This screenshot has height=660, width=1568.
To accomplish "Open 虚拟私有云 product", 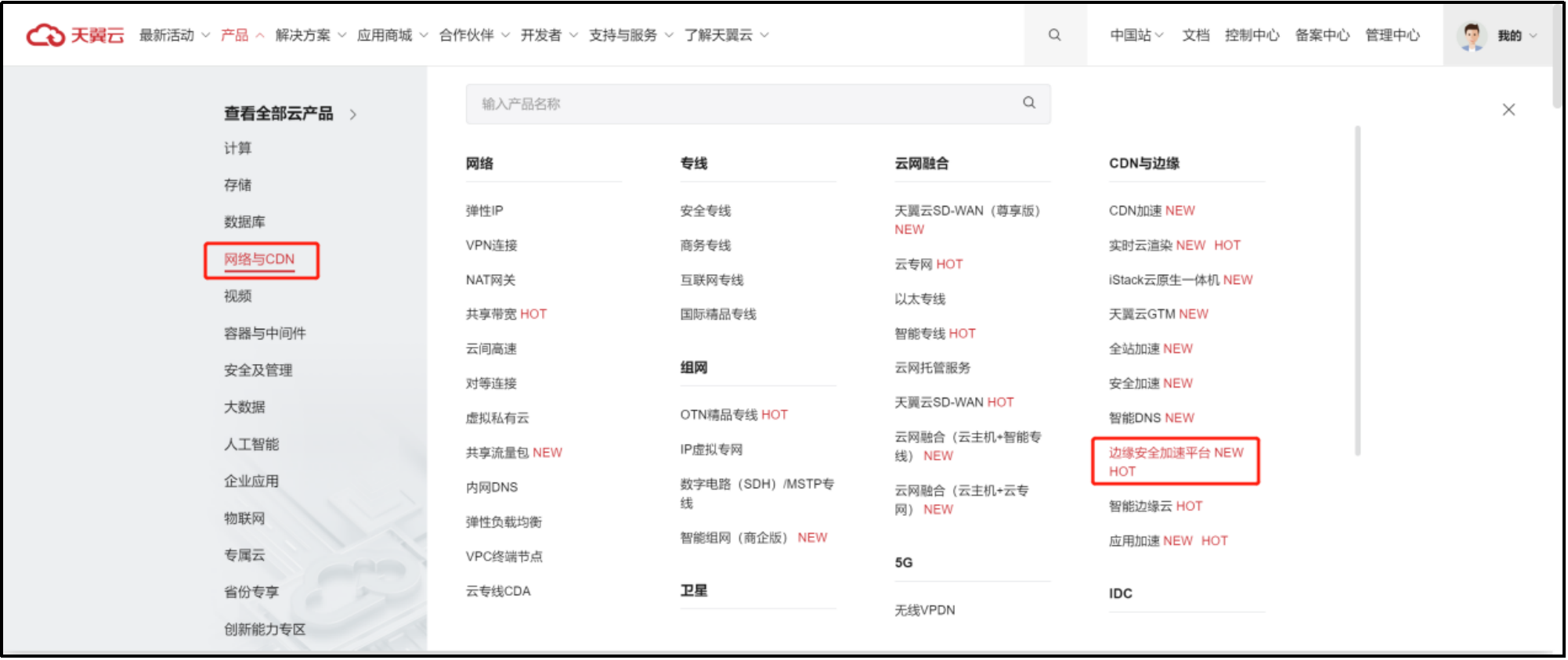I will [x=497, y=418].
